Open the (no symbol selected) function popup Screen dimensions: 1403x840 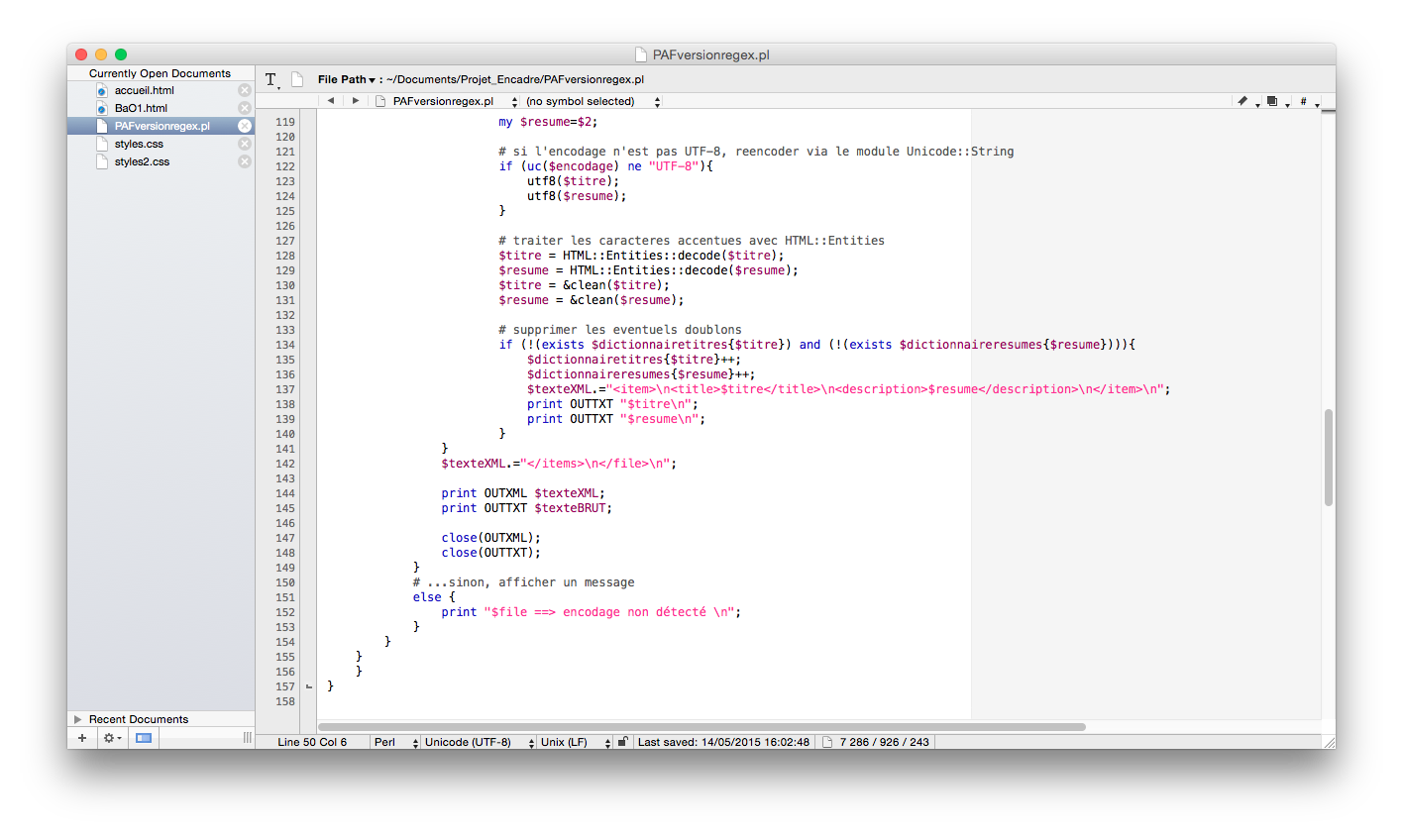593,101
